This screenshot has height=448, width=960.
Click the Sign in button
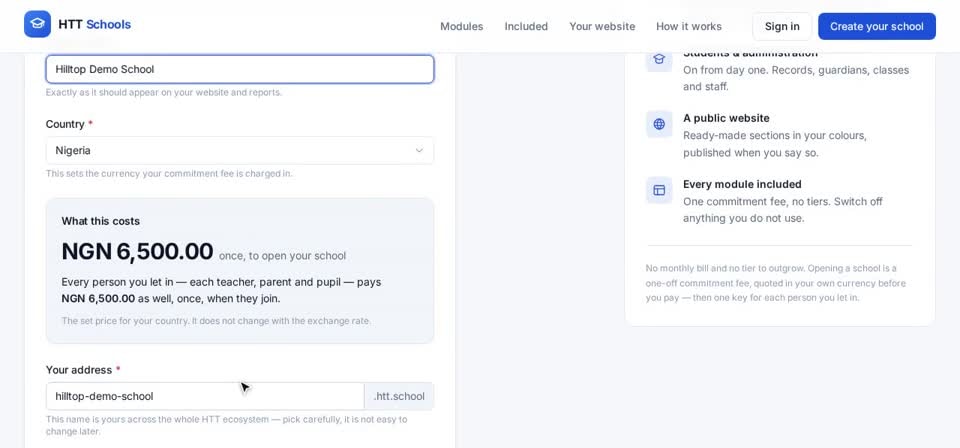782,26
